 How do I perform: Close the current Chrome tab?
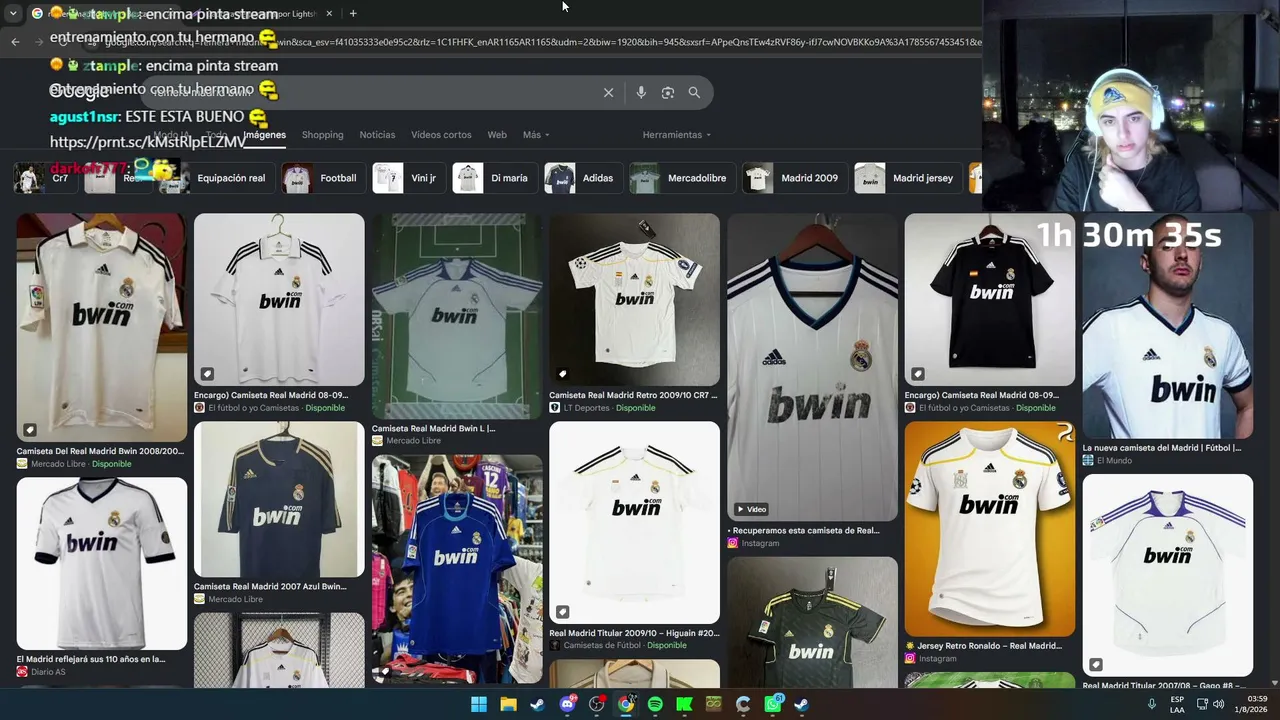coord(329,13)
